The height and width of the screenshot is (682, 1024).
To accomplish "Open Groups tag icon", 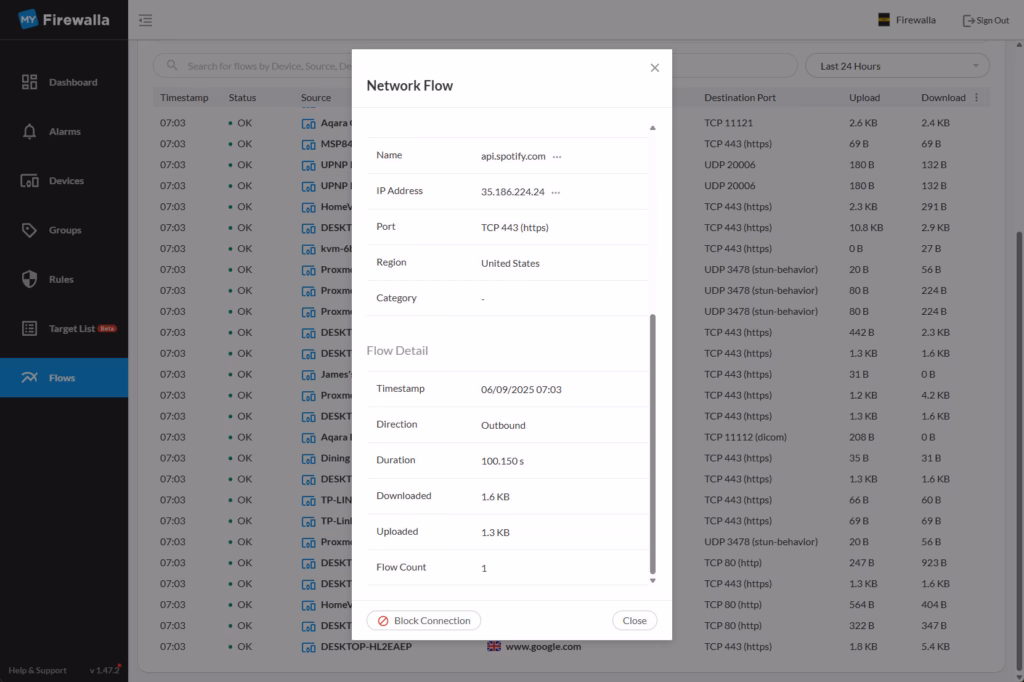I will [29, 230].
